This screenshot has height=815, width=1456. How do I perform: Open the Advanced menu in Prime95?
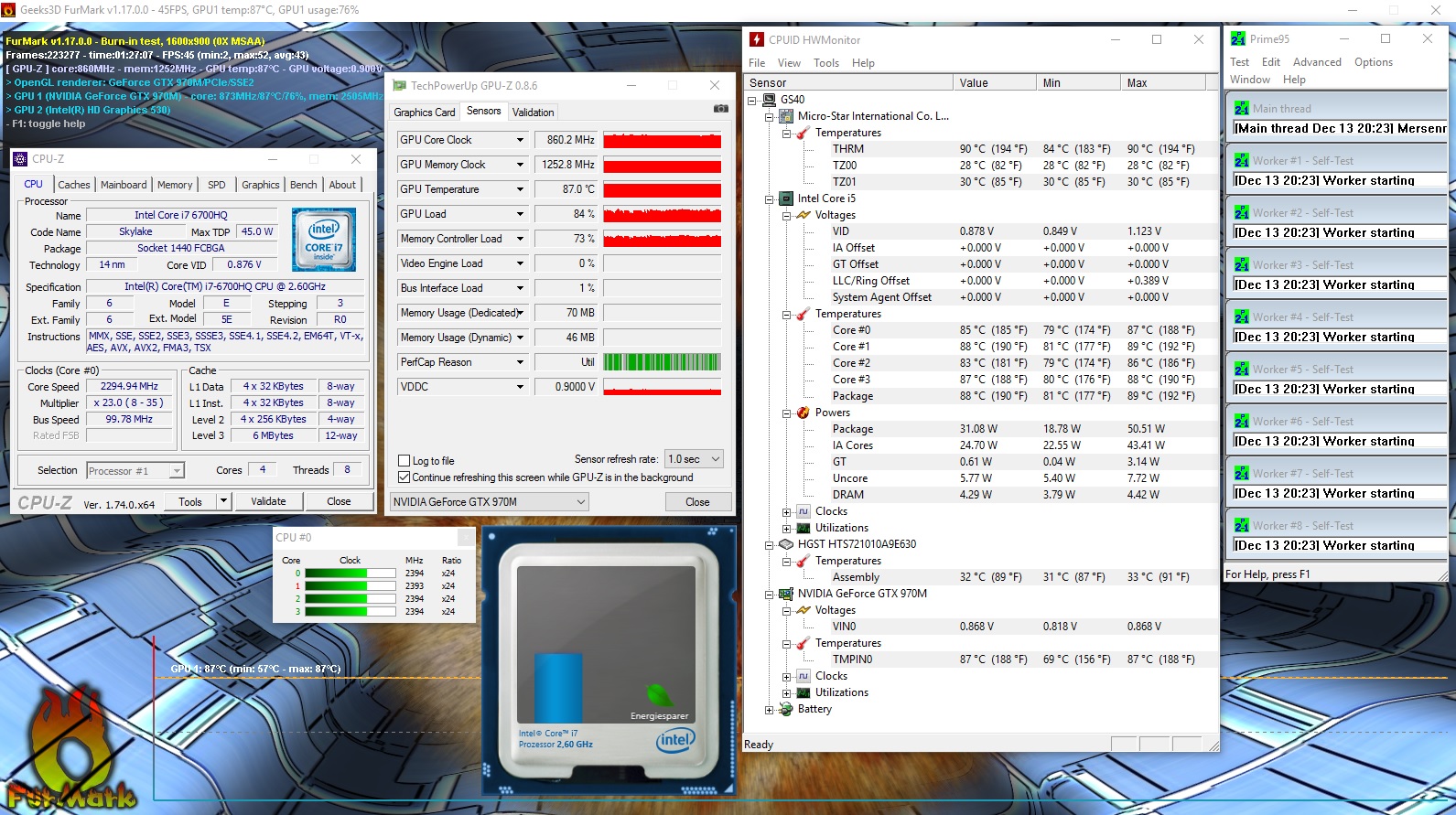pos(1317,62)
